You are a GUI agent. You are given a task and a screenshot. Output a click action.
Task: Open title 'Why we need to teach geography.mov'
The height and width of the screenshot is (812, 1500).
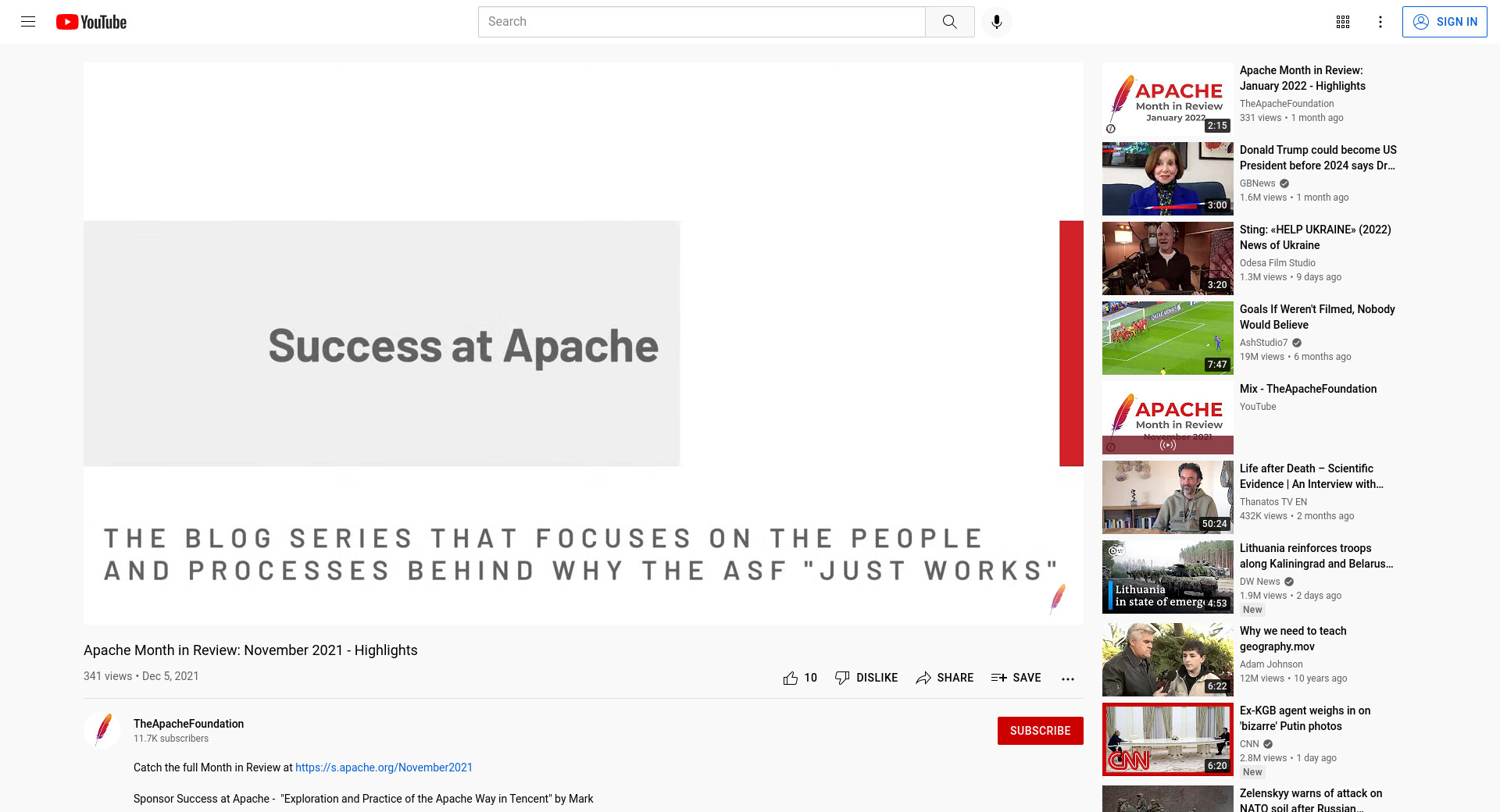click(1293, 639)
